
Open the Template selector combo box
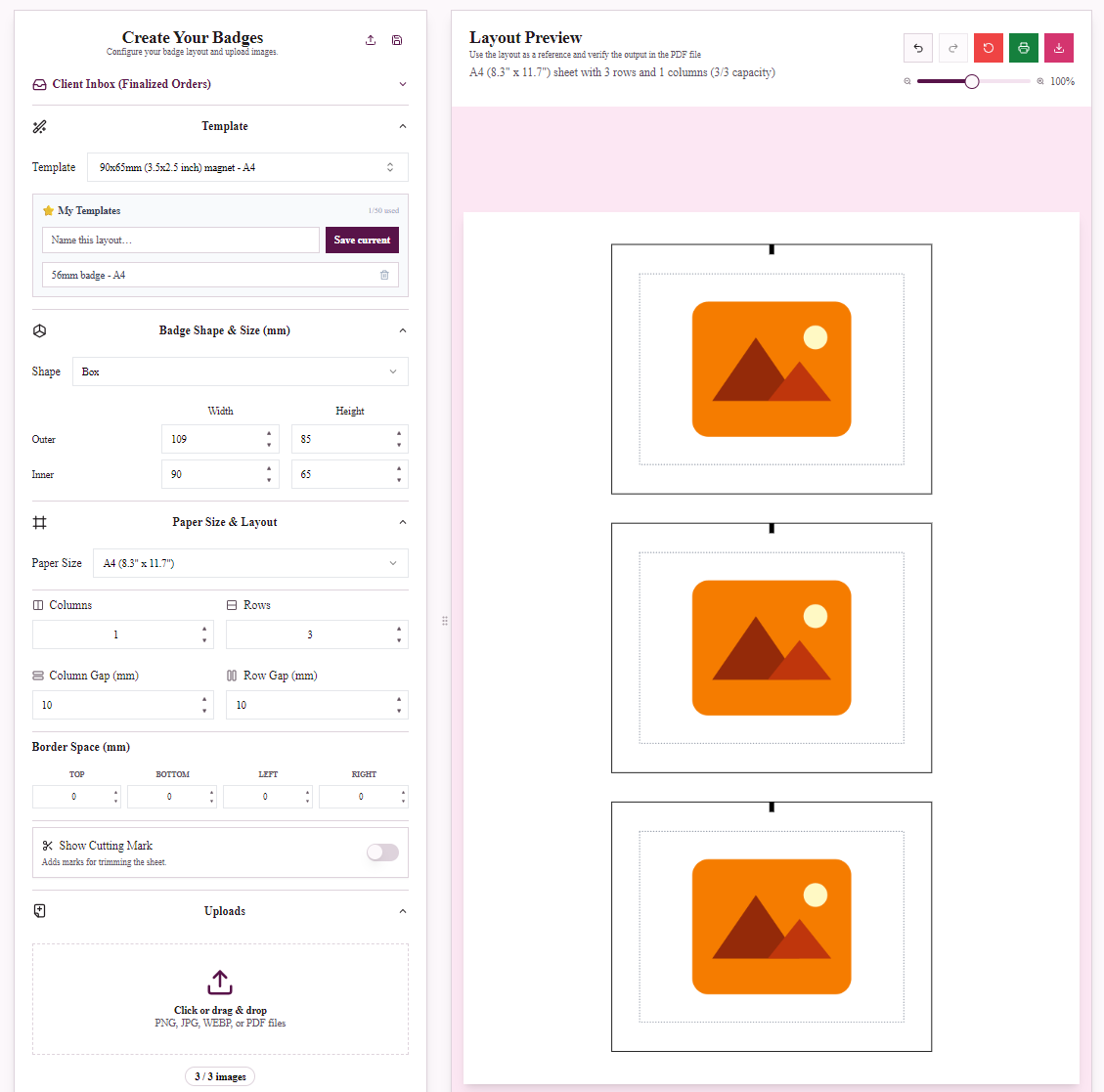247,167
